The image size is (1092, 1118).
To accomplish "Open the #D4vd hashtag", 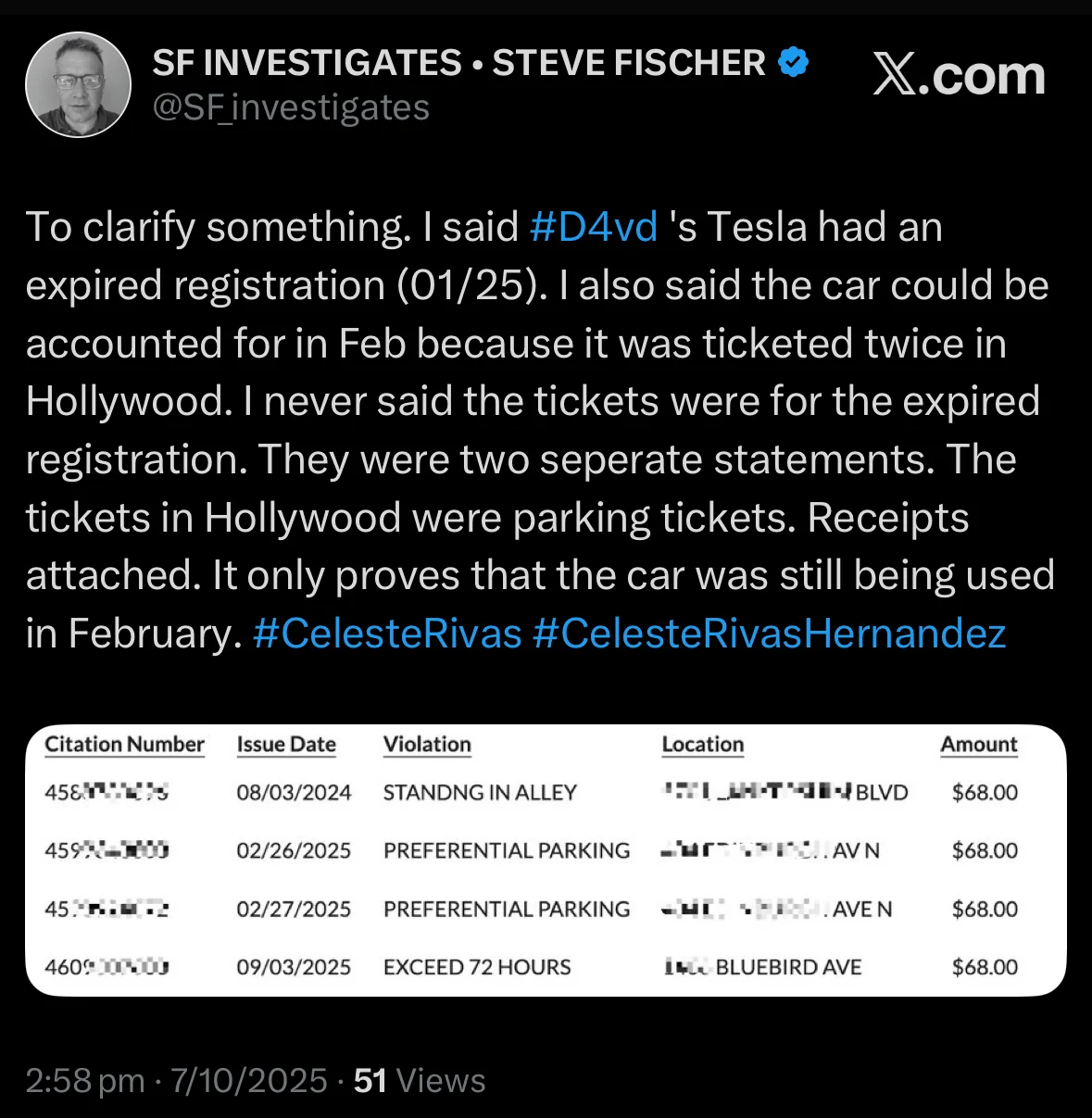I will 593,227.
